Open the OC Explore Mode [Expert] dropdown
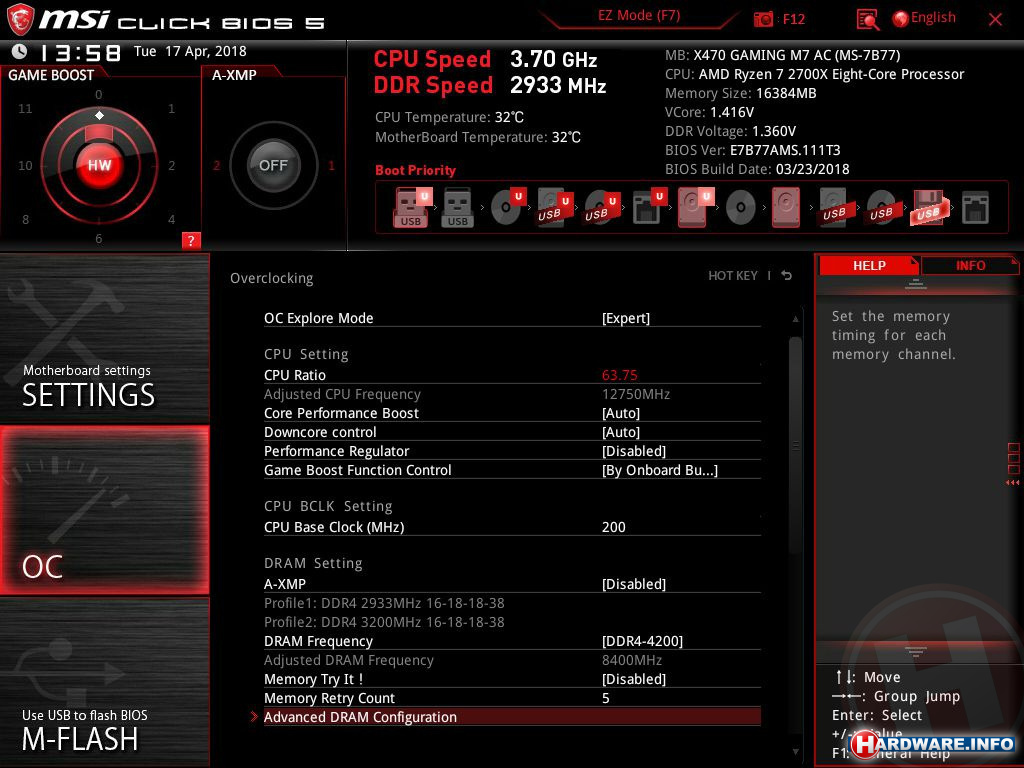Screen dimensions: 1024x768 tap(626, 318)
